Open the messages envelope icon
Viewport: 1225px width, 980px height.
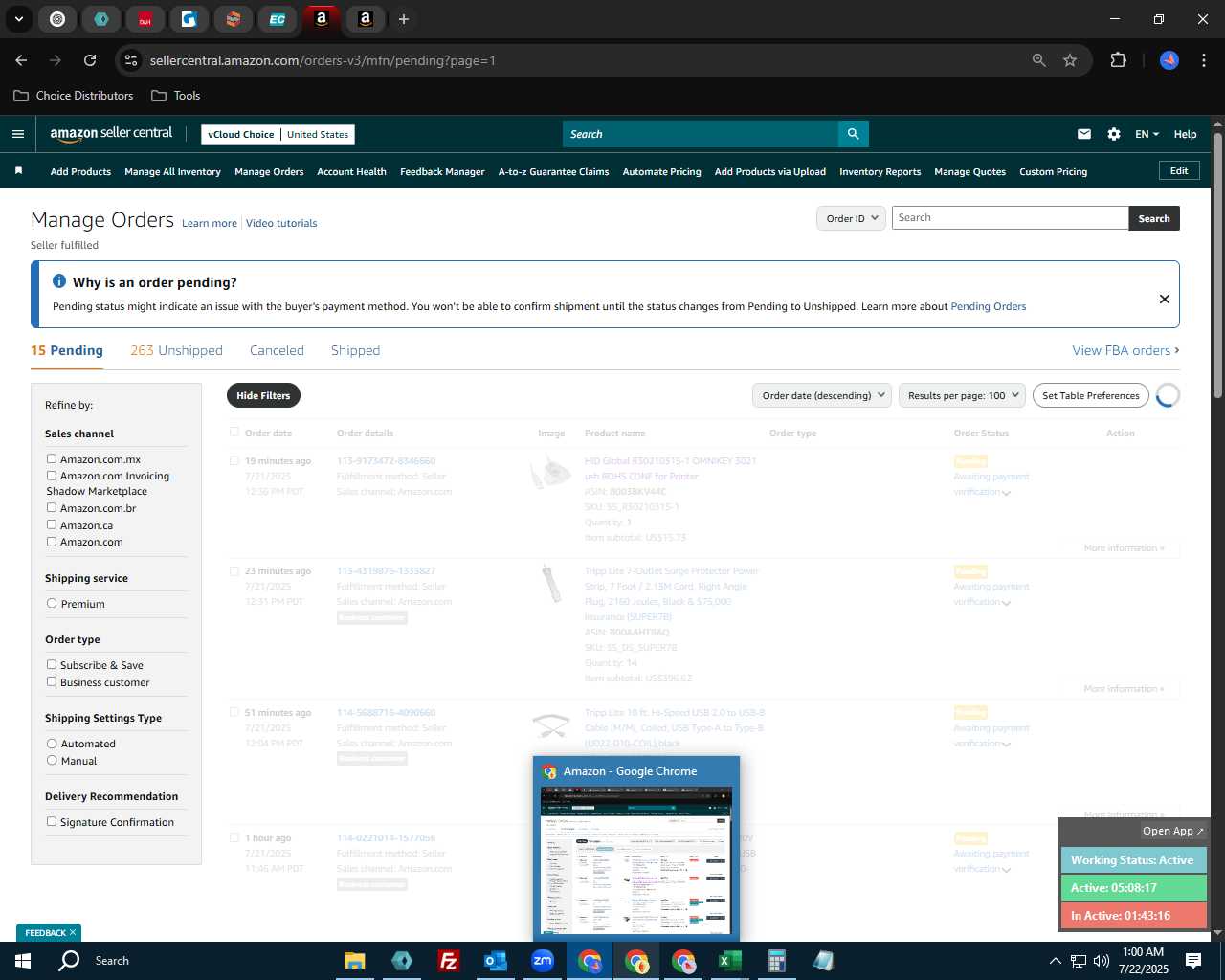(x=1084, y=134)
